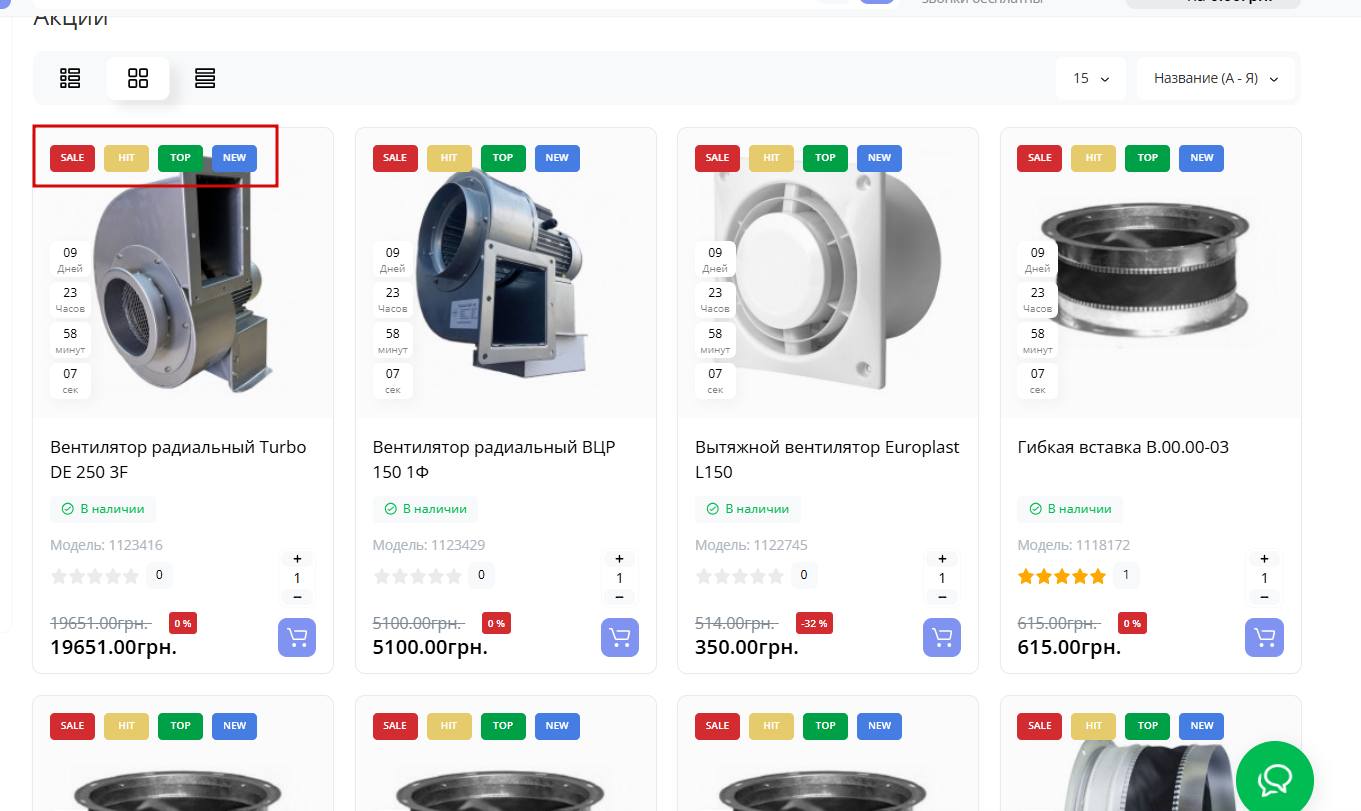Click the 0 % badge on ВЦР 150 1Ф

click(496, 623)
